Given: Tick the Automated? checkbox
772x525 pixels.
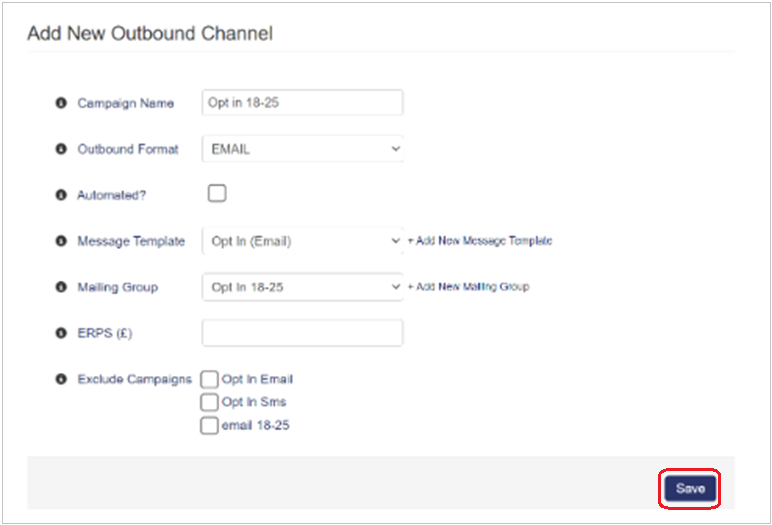Looking at the screenshot, I should (x=217, y=193).
